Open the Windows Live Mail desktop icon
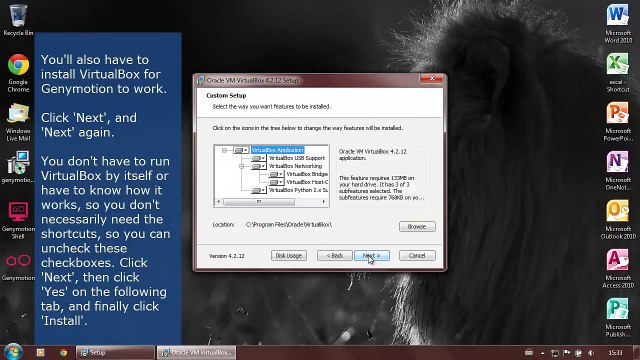The height and width of the screenshot is (360, 640). coord(18,122)
